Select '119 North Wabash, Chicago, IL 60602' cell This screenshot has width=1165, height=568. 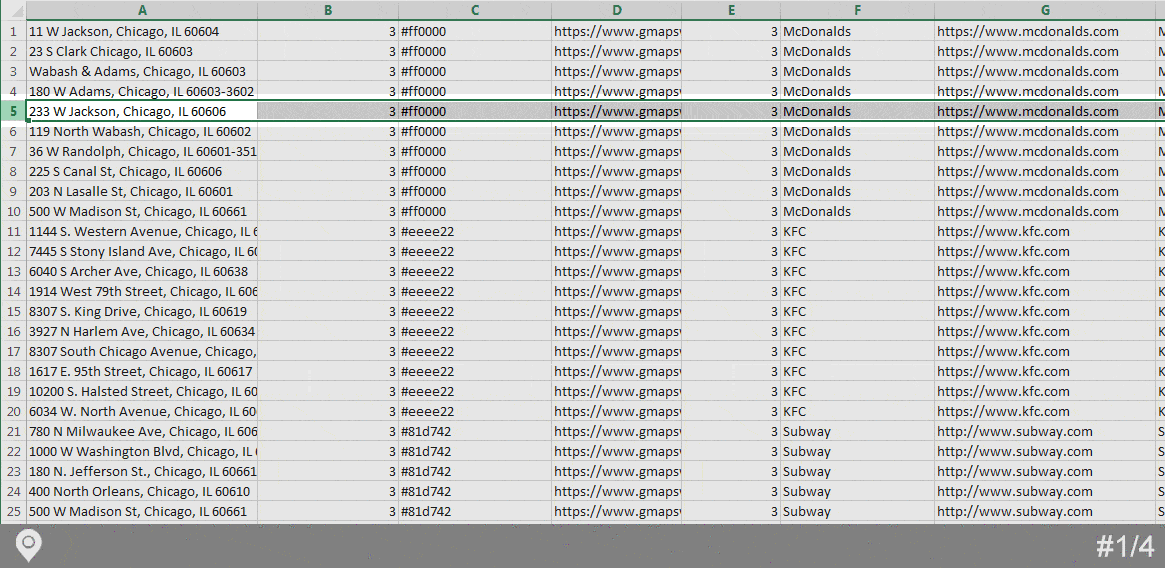click(x=142, y=132)
